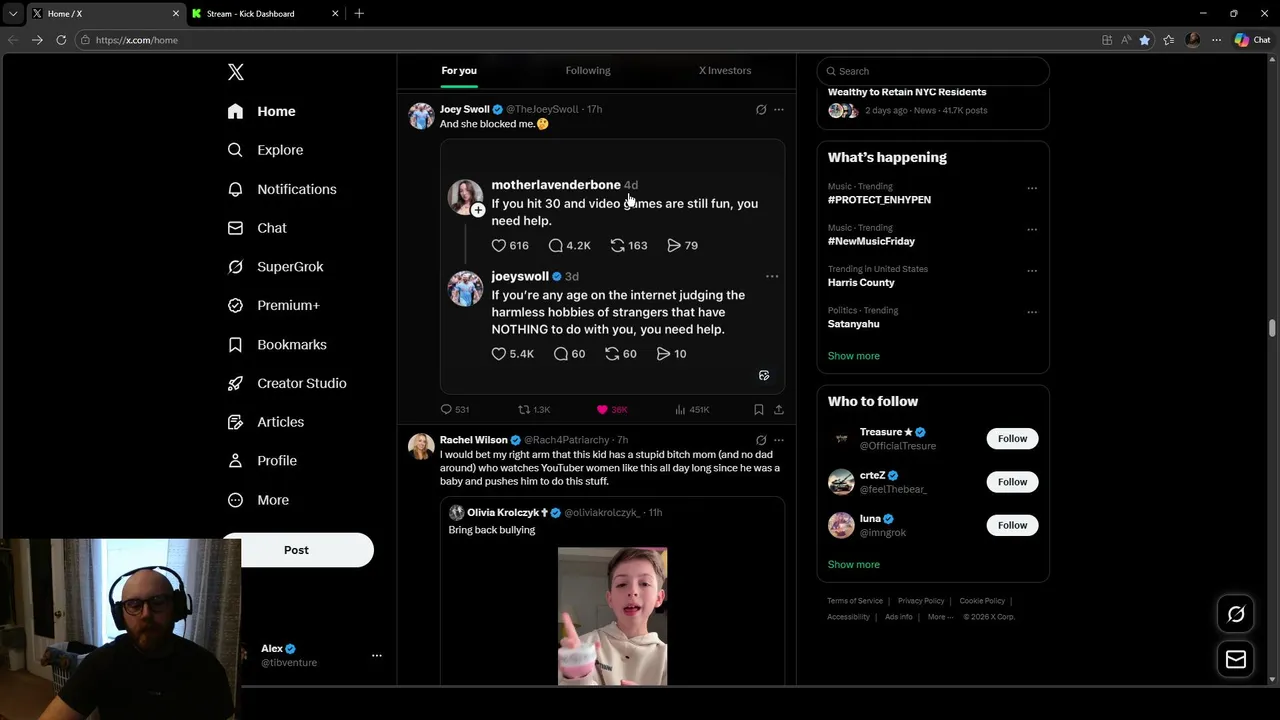Image resolution: width=1280 pixels, height=720 pixels.
Task: Open options for #NewMusicFriday trend
Action: (1032, 229)
